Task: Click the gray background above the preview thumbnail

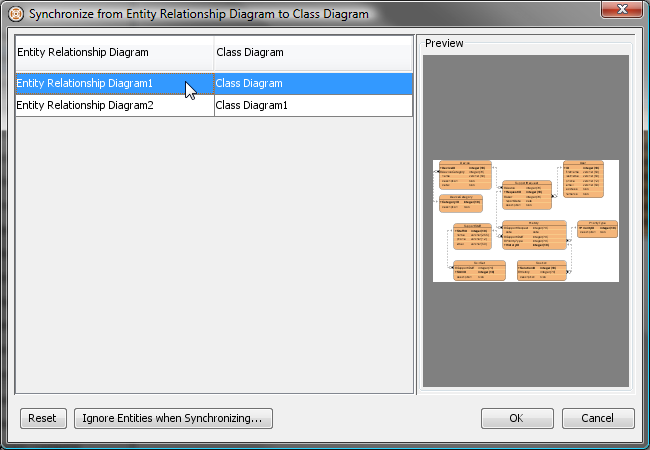Action: (526, 108)
